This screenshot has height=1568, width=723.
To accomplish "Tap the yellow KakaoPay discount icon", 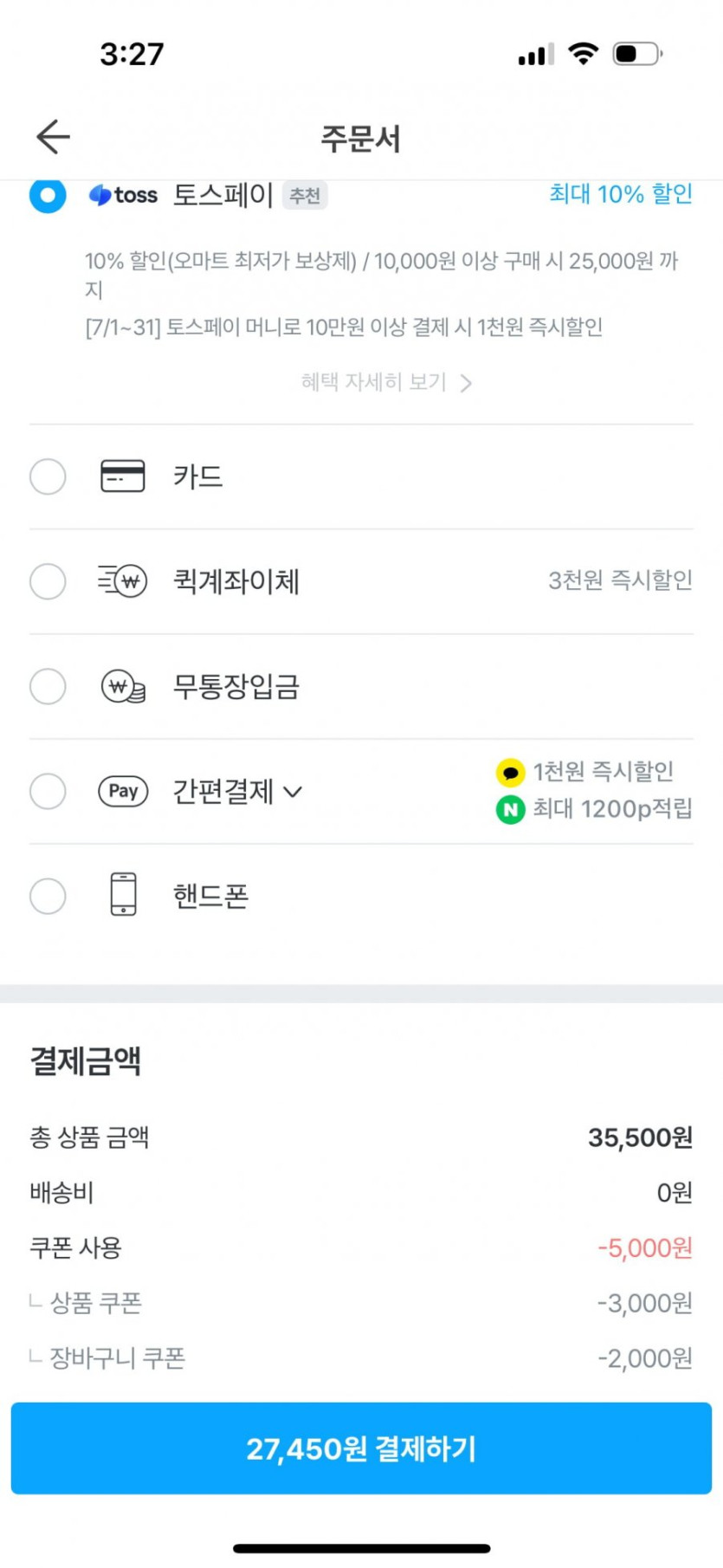I will (x=510, y=771).
